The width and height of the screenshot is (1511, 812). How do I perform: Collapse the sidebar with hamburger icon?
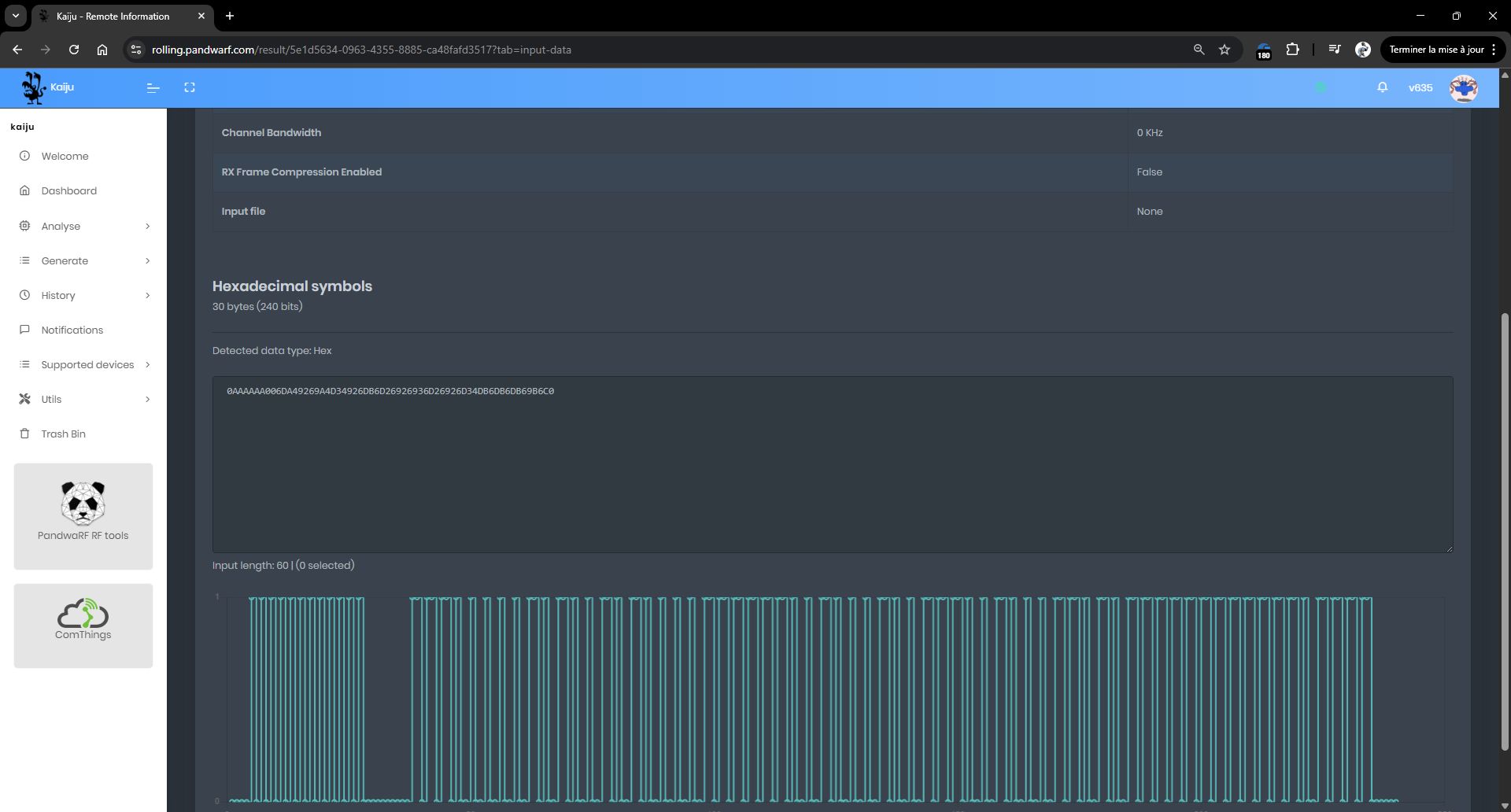(x=153, y=87)
